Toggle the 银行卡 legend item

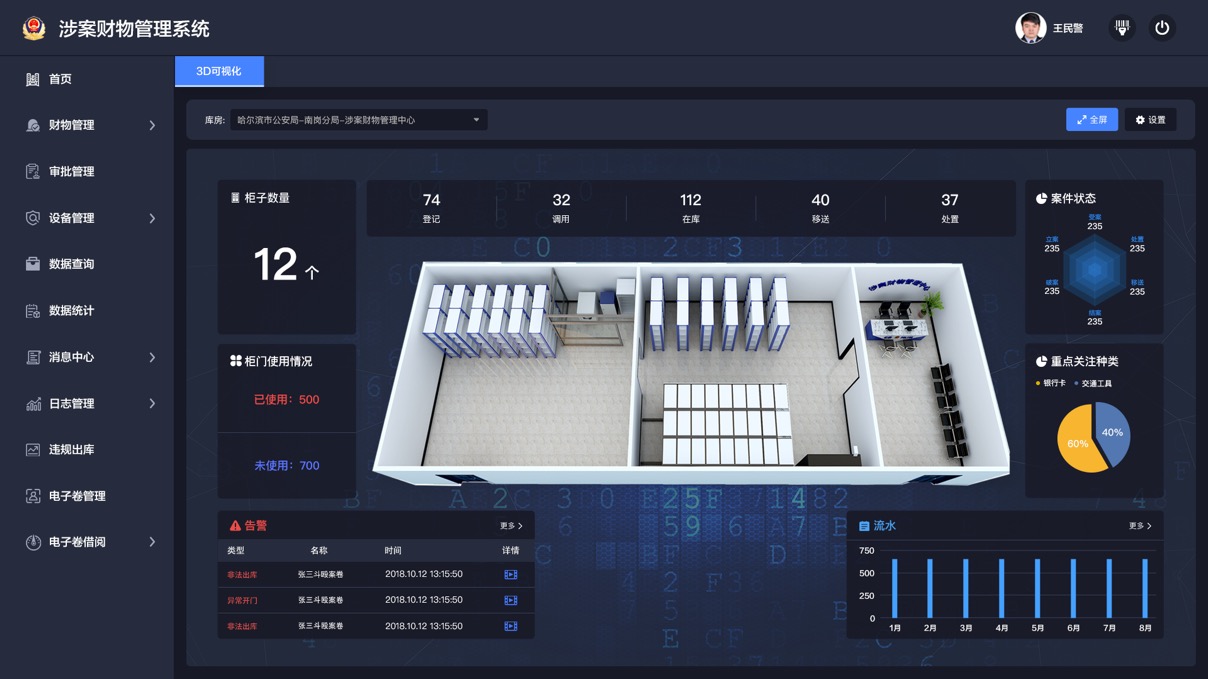[x=1050, y=384]
